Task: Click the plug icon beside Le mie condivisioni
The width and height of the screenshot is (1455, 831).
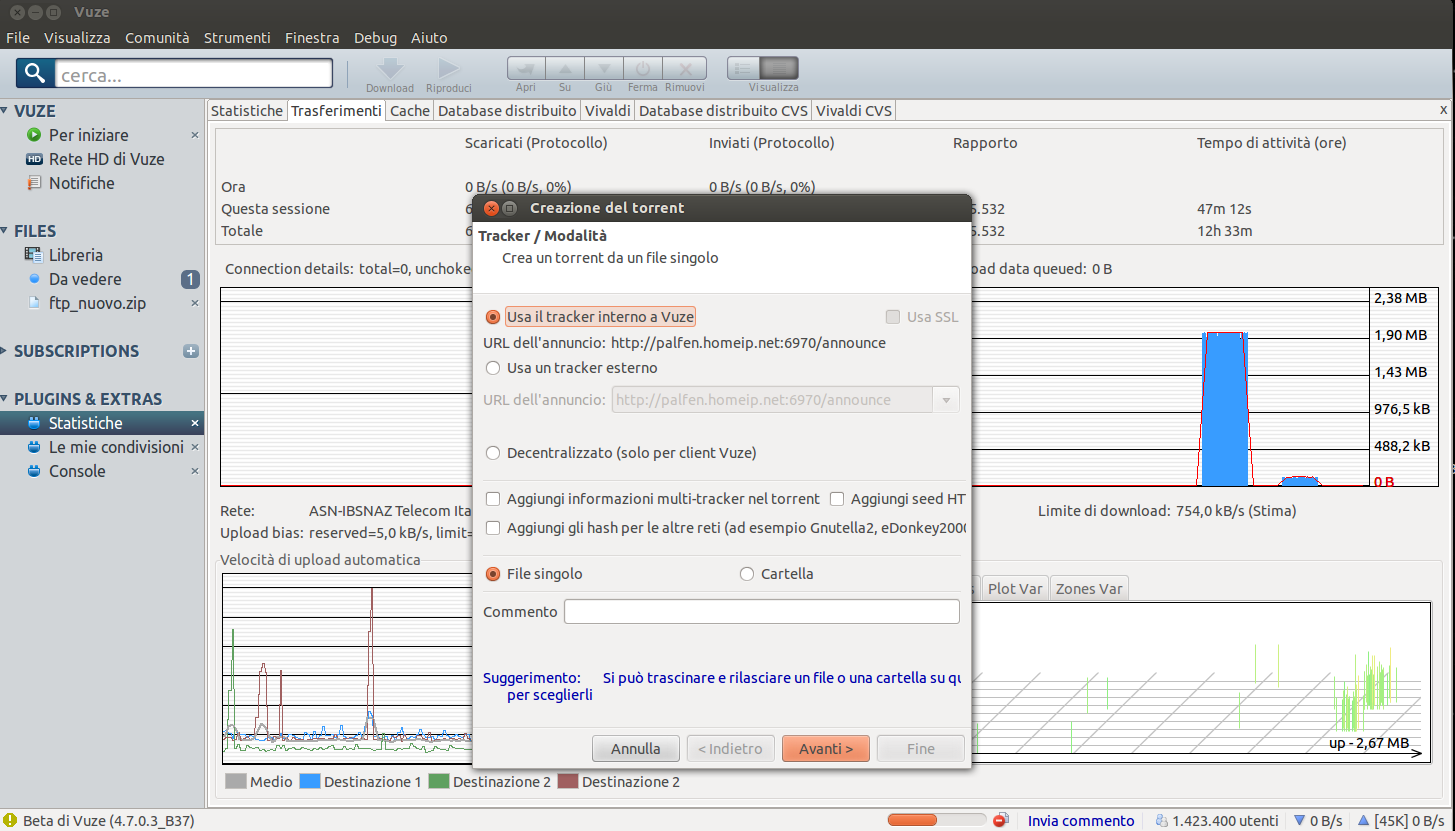Action: pyautogui.click(x=34, y=447)
